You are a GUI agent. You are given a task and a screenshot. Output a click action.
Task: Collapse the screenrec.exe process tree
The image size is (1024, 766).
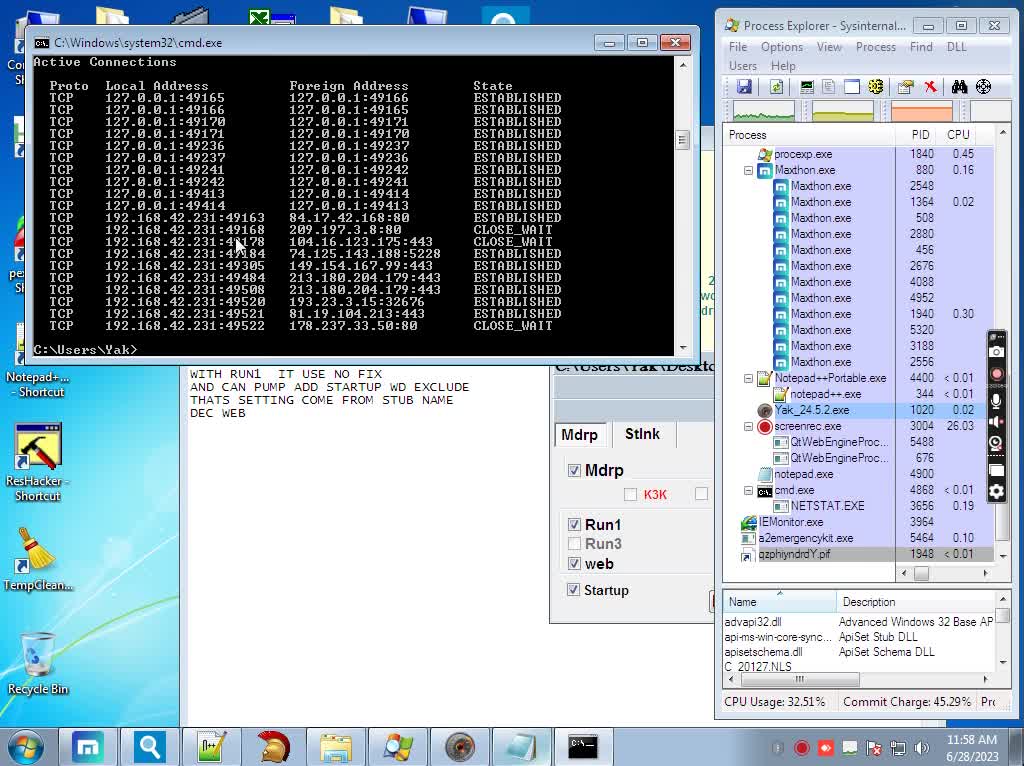tap(748, 427)
